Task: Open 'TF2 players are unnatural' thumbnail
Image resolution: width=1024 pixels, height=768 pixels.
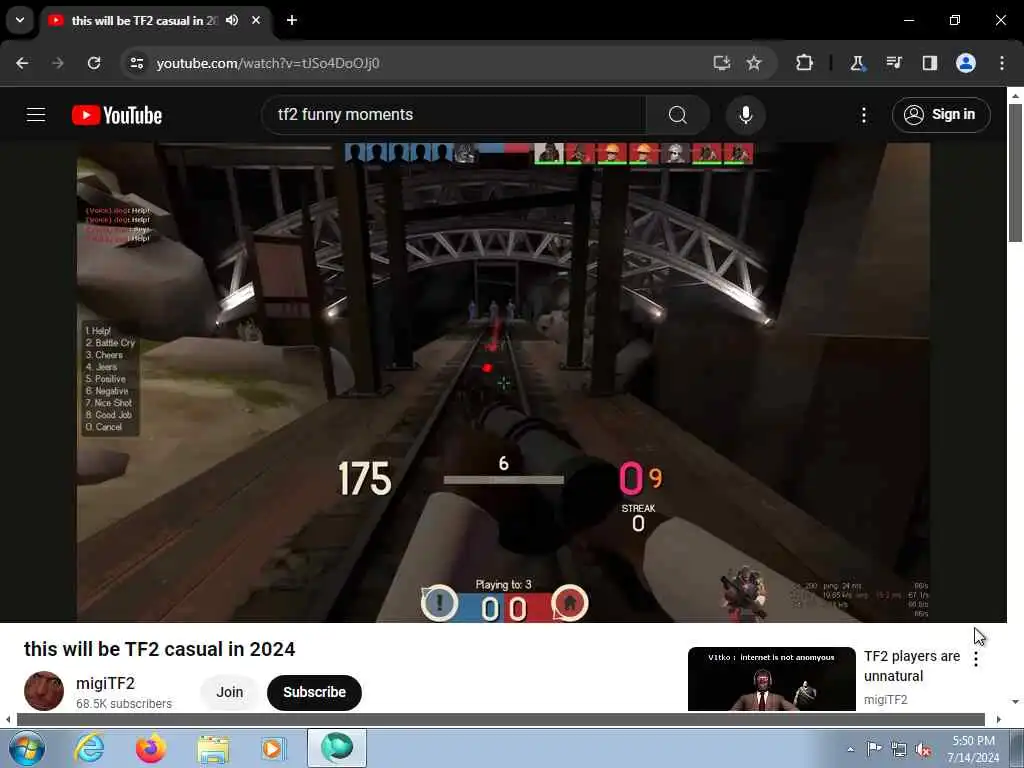Action: tap(771, 679)
